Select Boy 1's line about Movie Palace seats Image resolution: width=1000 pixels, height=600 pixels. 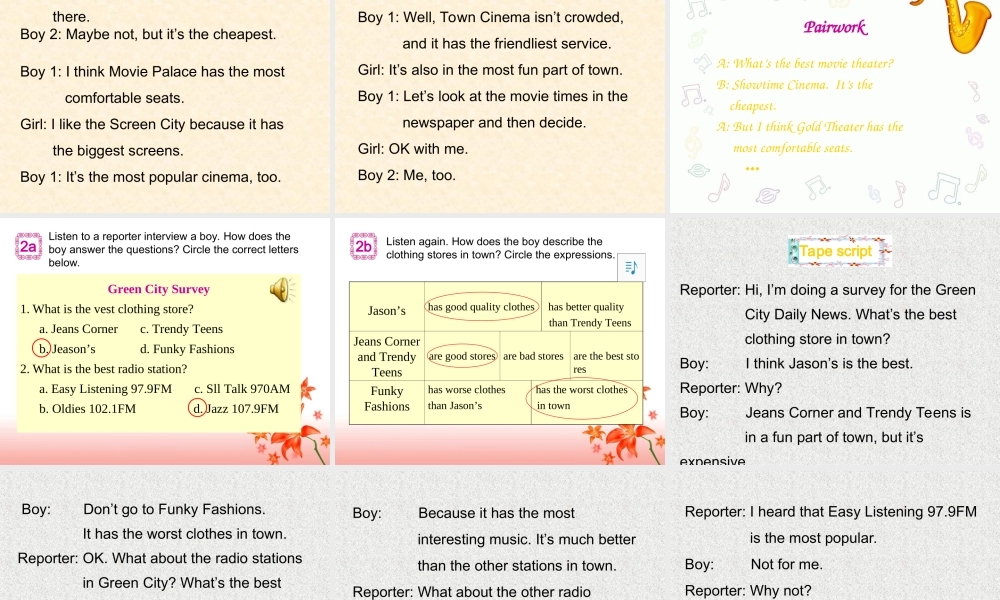[152, 85]
